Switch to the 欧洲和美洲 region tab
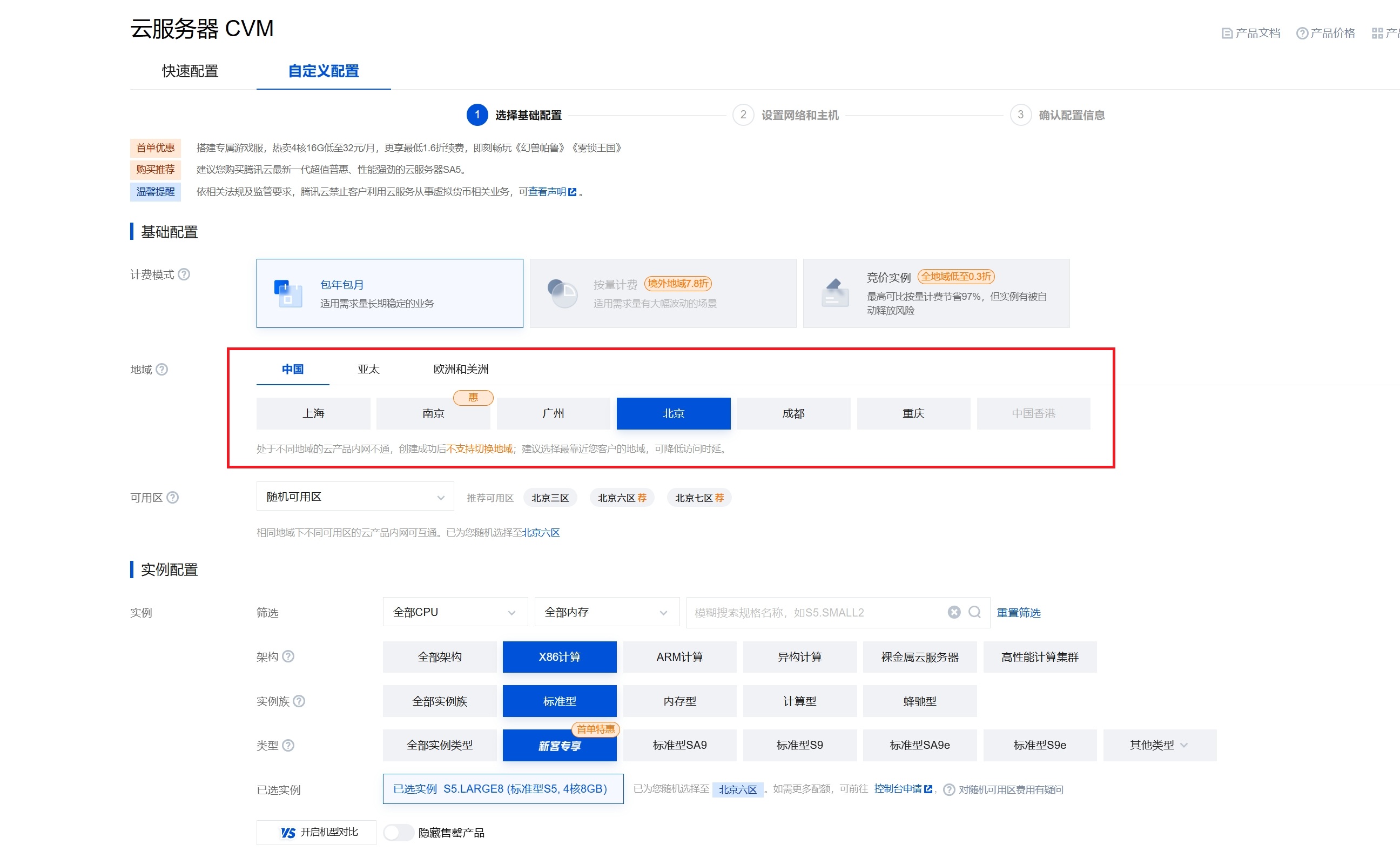 click(x=461, y=370)
